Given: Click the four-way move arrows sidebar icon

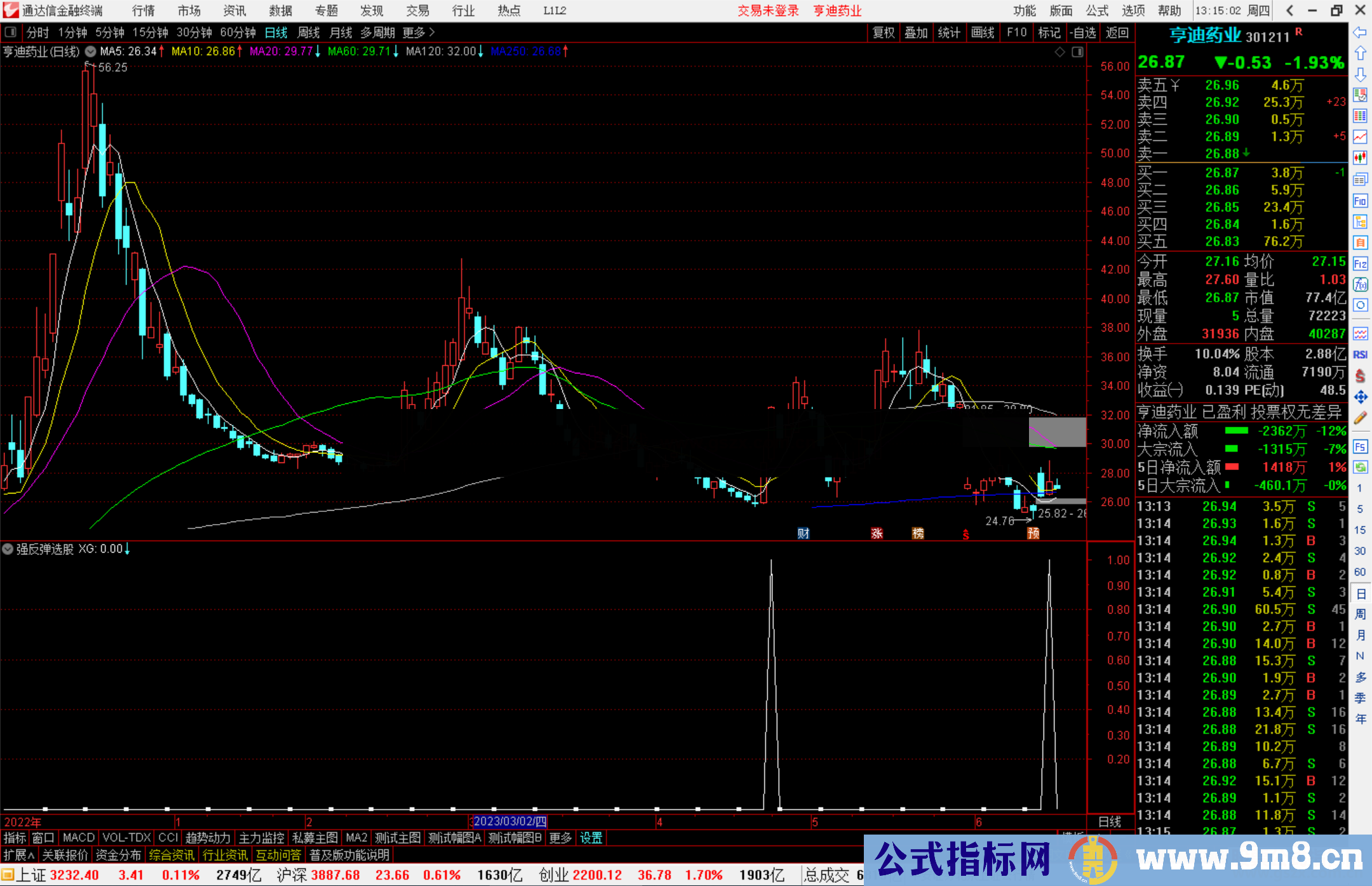Looking at the screenshot, I should [1360, 397].
